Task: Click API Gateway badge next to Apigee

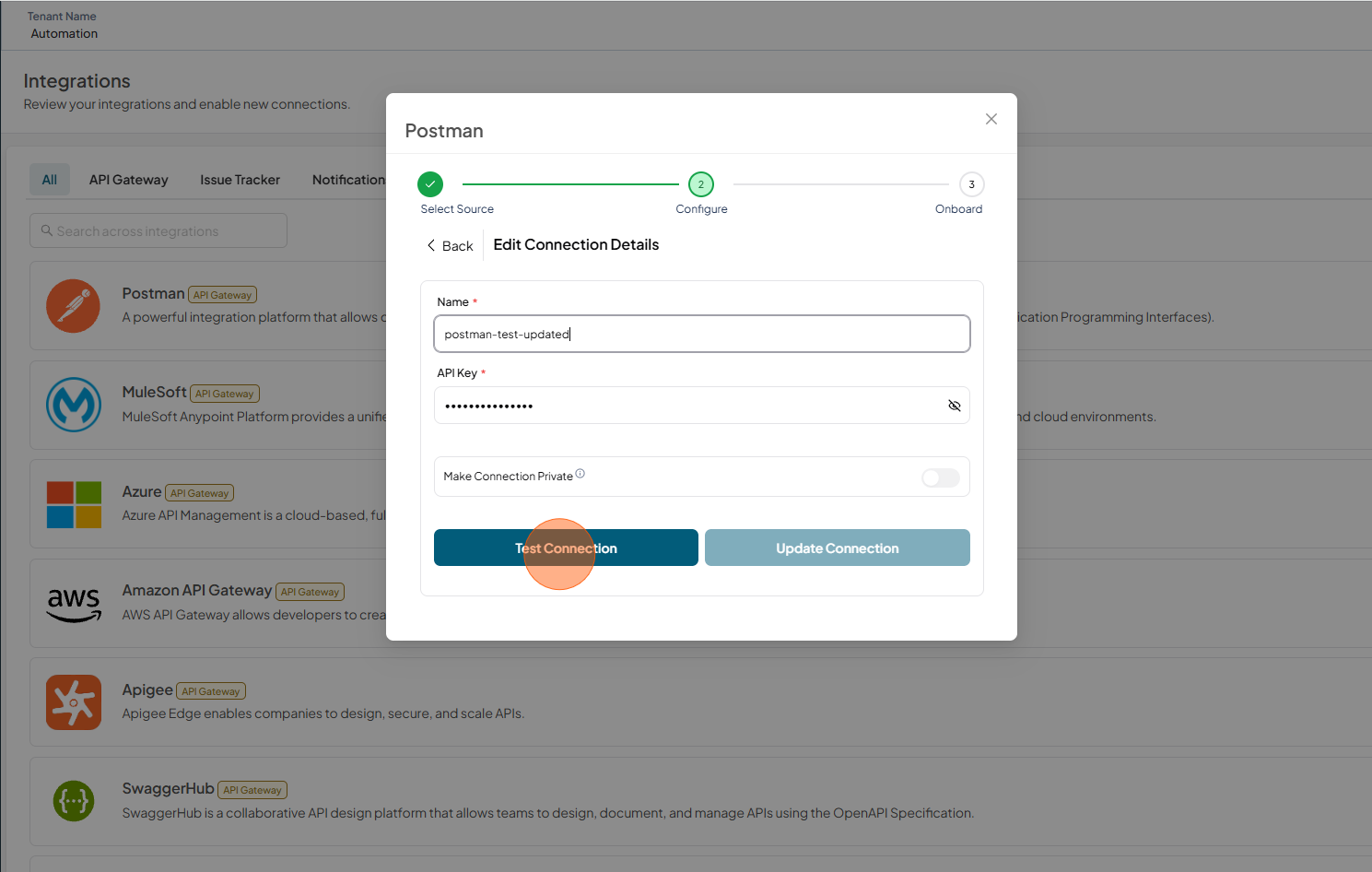Action: tap(211, 691)
